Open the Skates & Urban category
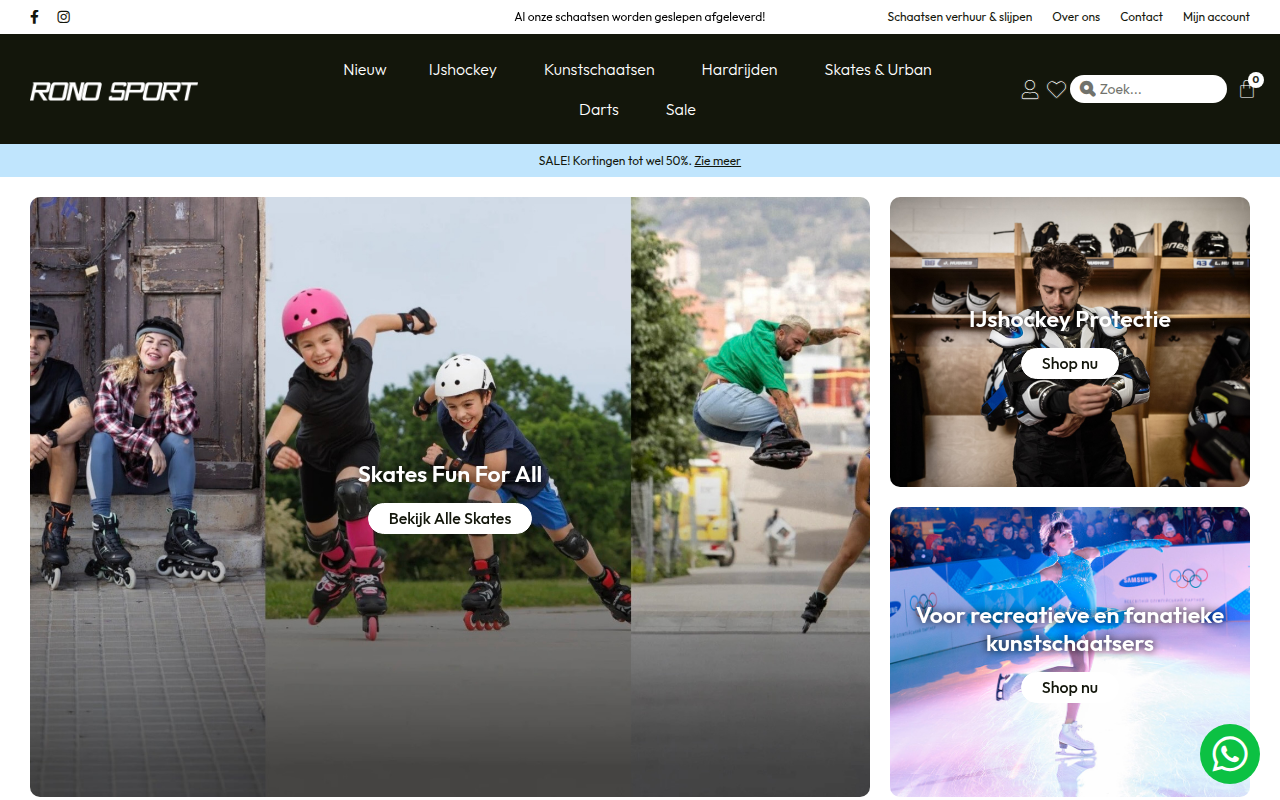 click(x=878, y=70)
